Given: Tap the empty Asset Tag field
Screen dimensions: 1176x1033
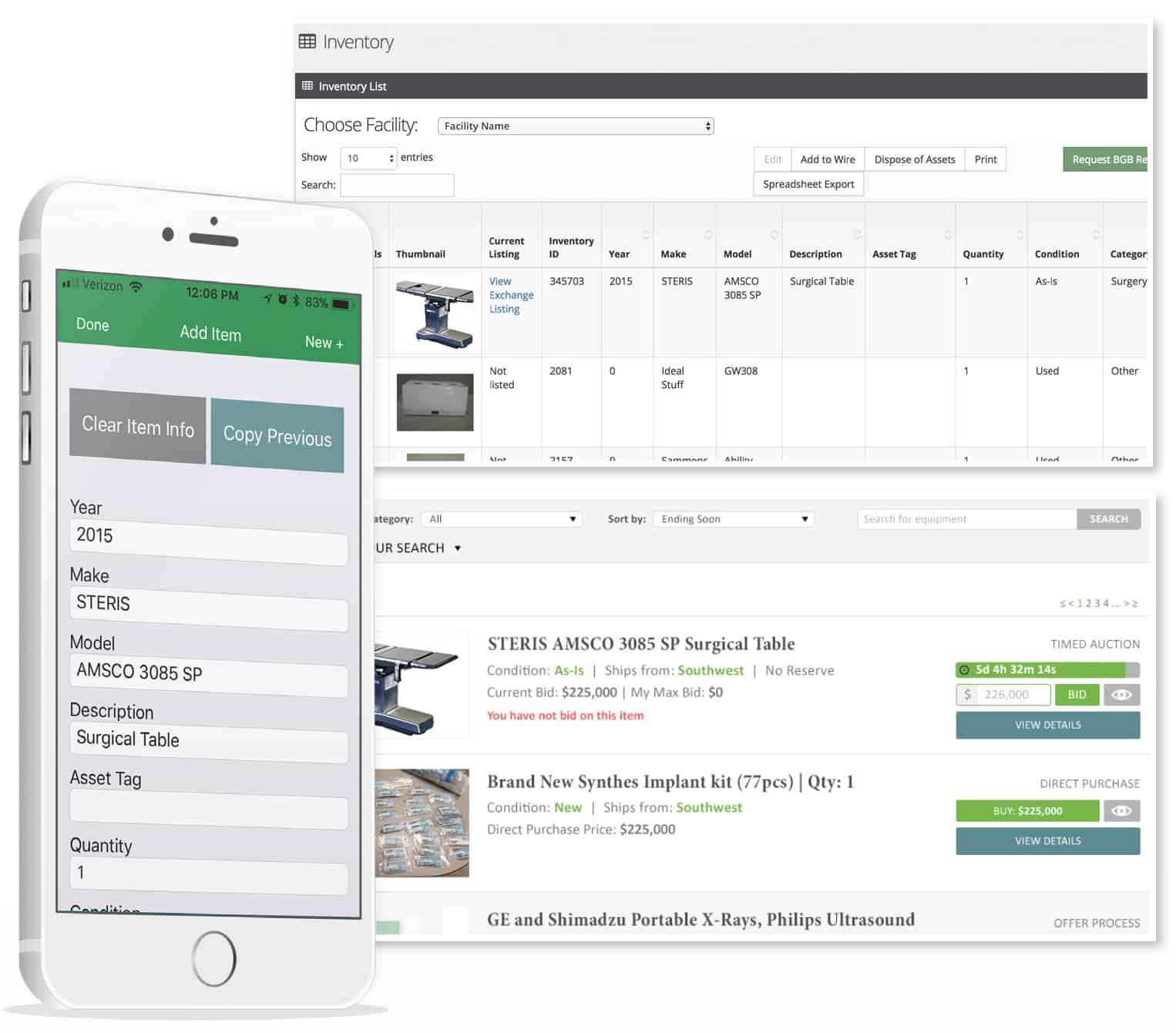Looking at the screenshot, I should coord(209,809).
